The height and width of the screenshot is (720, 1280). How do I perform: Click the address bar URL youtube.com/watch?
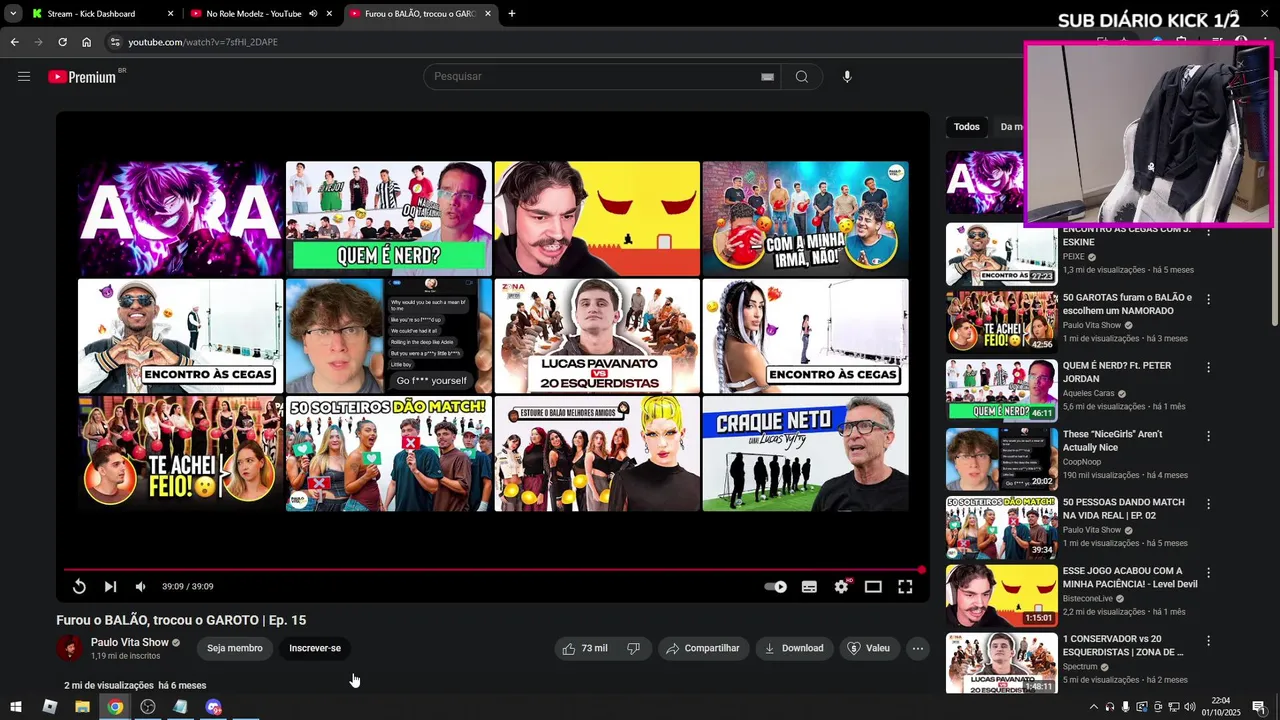[203, 42]
